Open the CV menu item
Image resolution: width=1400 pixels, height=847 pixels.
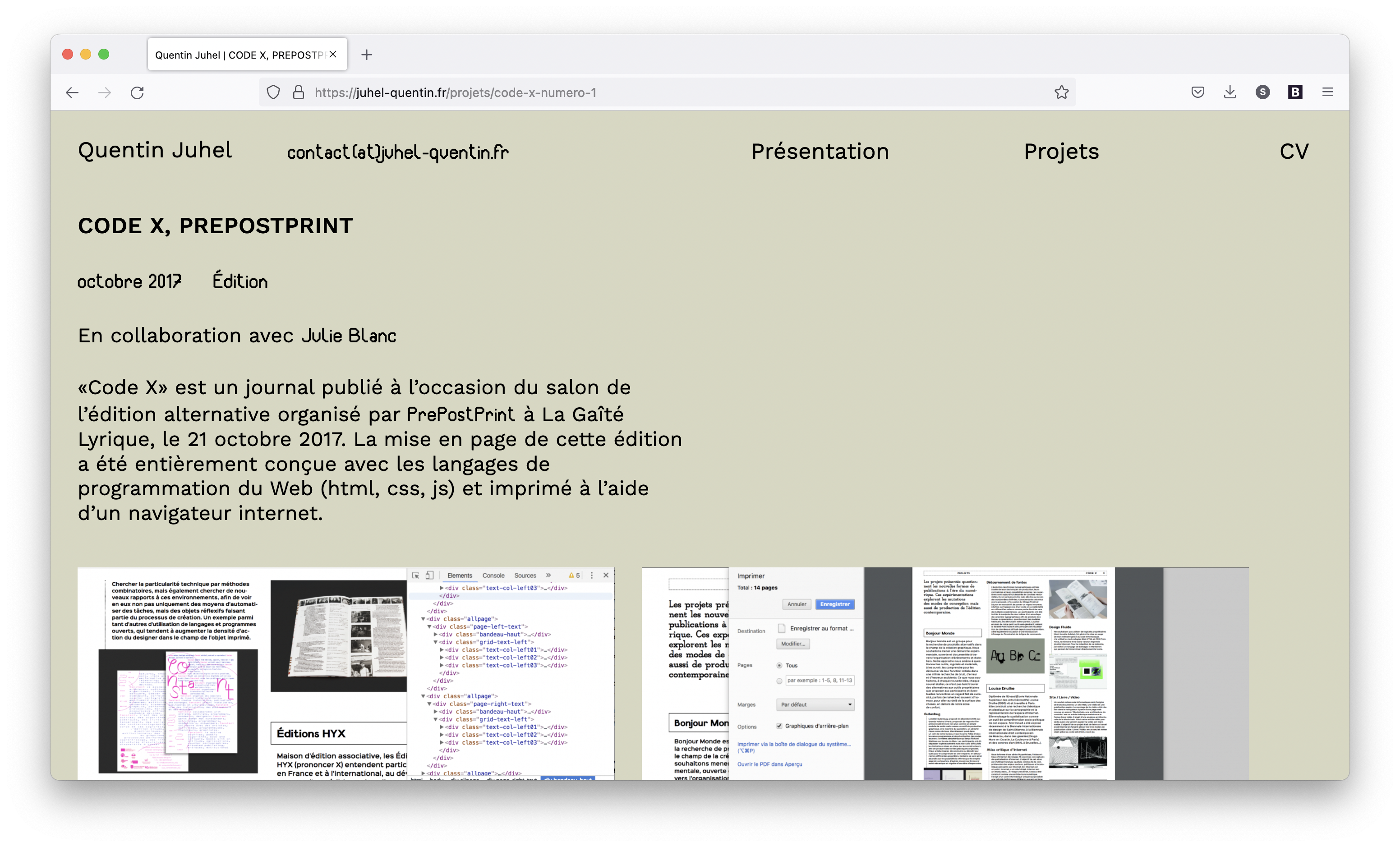pos(1294,151)
